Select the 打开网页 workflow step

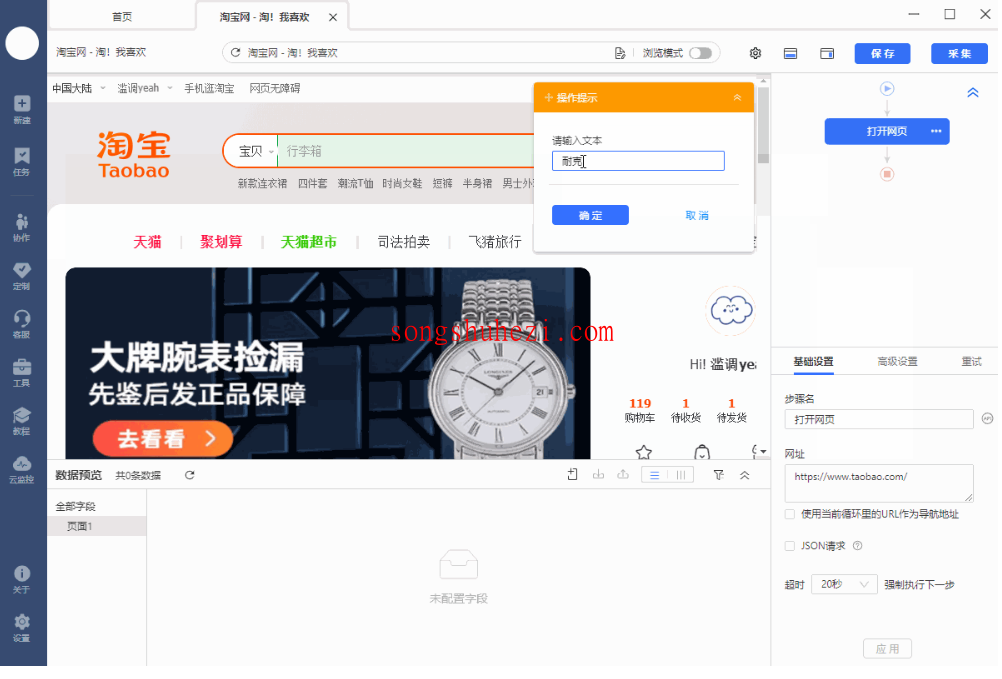pos(887,131)
